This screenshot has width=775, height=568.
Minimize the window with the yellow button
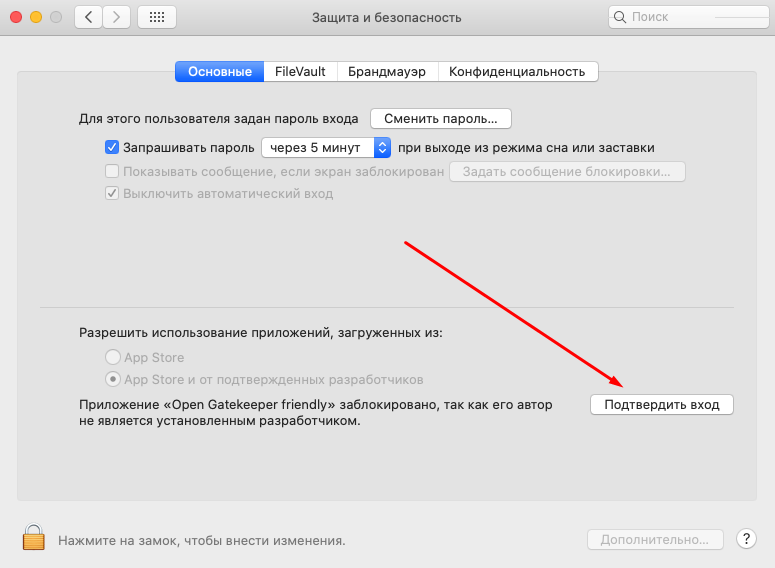point(36,17)
